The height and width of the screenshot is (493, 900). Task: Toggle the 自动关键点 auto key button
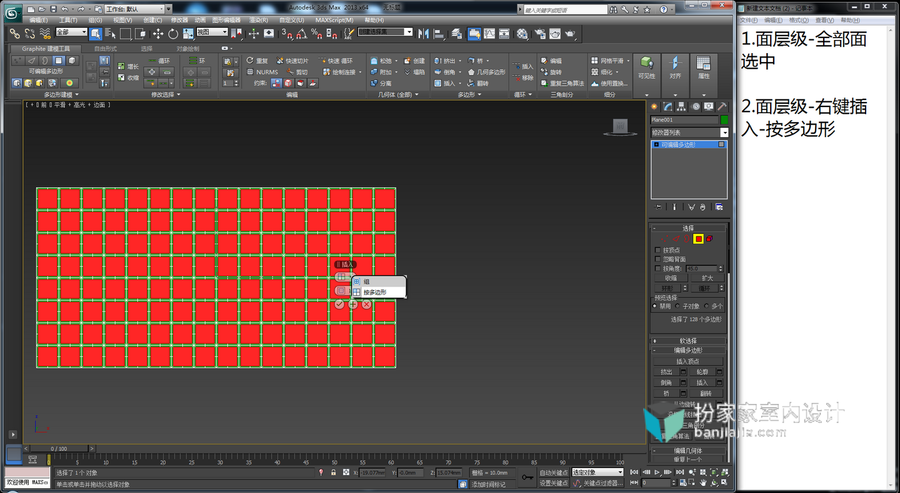553,472
